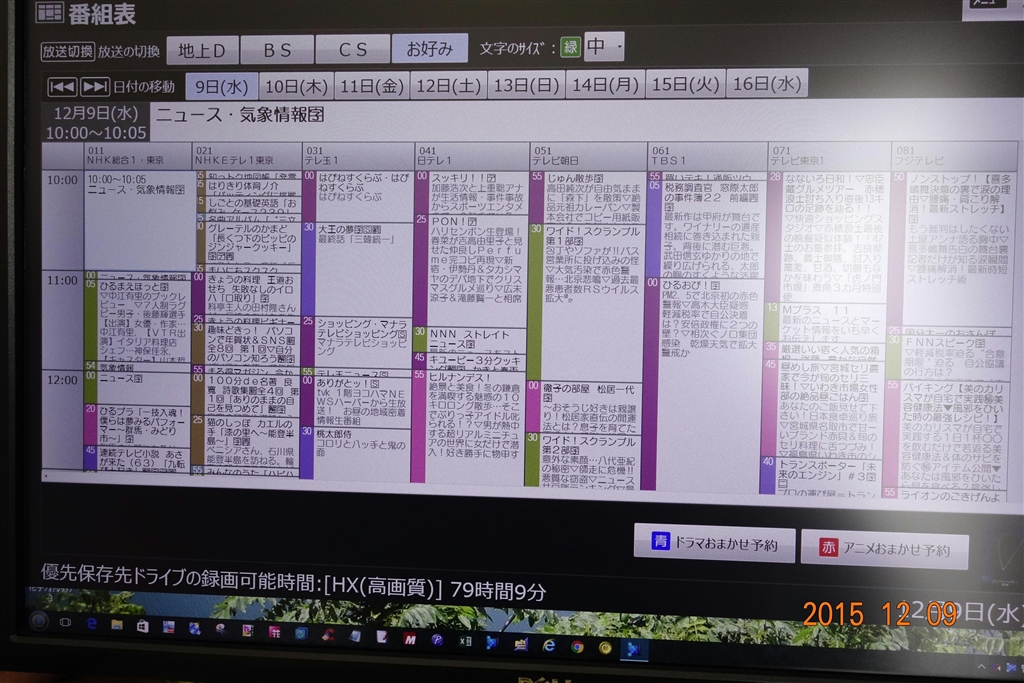
Task: Open the お好み favorites tab
Action: click(430, 48)
